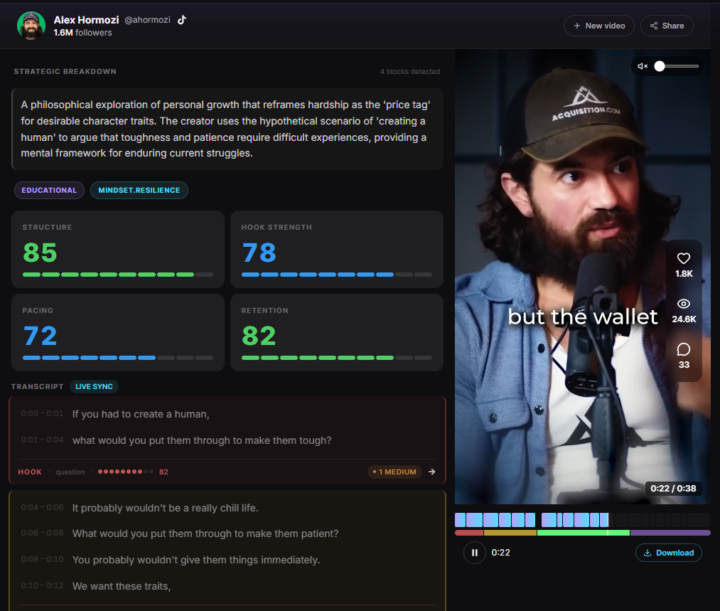Select line "It probably wouldn't be a really chill life."

tap(165, 508)
